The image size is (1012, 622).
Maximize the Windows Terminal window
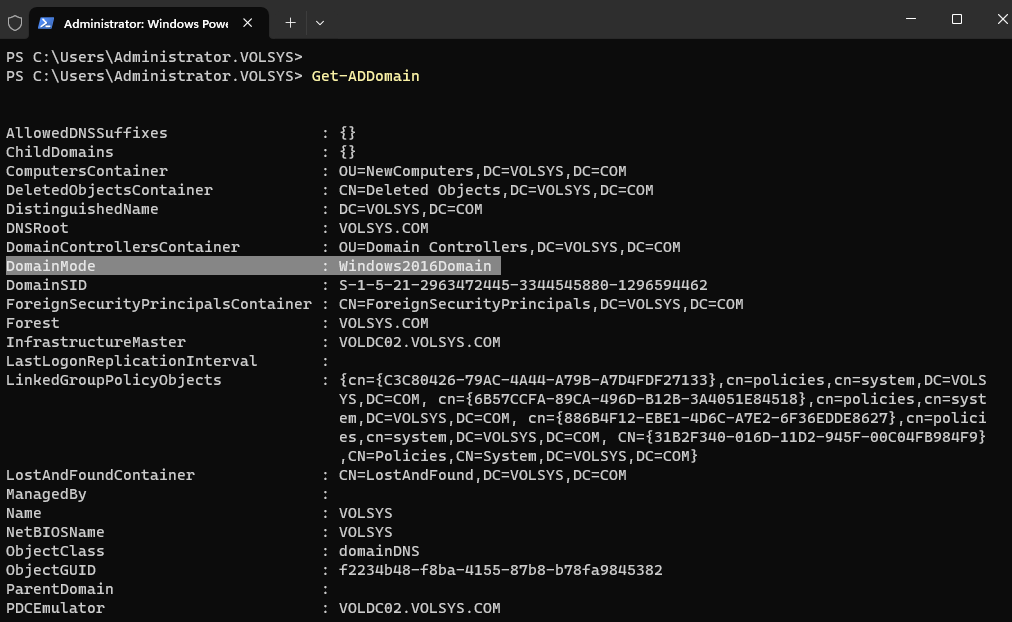click(x=957, y=19)
